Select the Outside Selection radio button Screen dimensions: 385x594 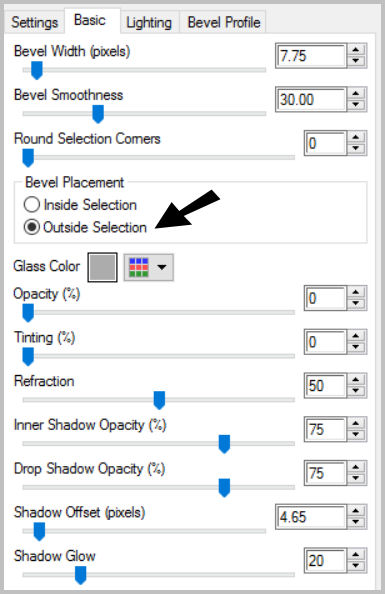pos(31,227)
